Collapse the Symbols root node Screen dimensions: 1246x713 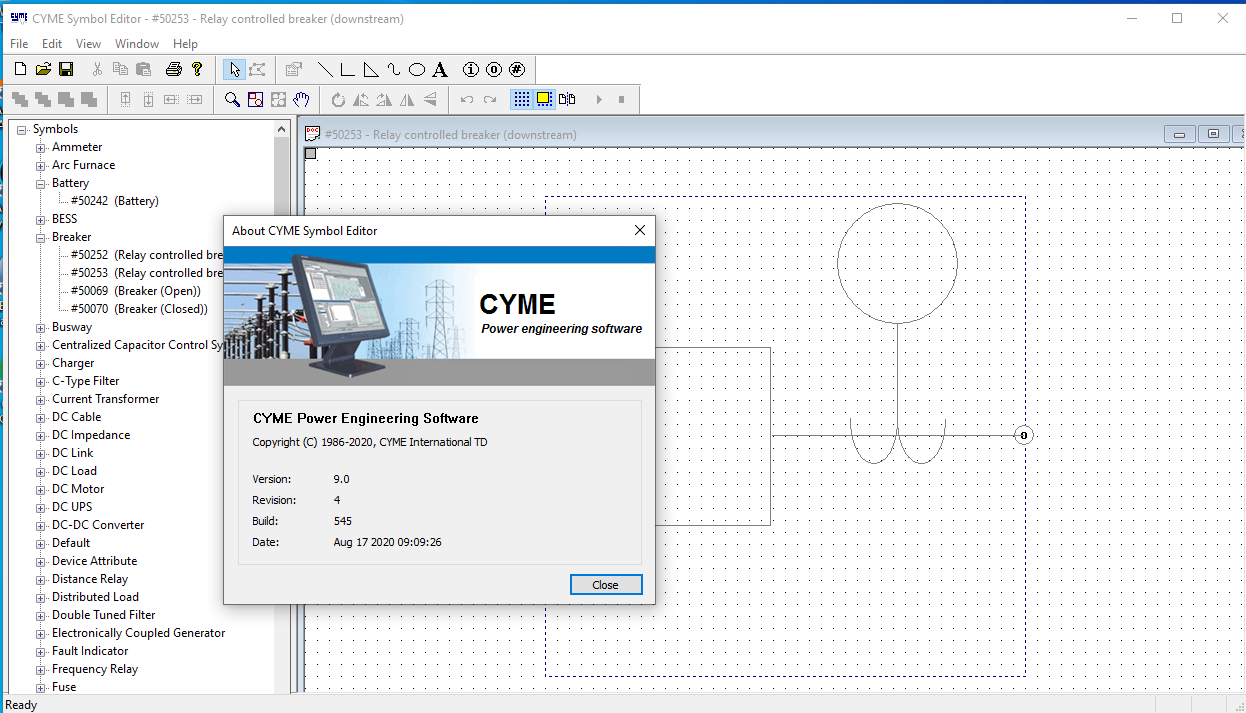(22, 129)
